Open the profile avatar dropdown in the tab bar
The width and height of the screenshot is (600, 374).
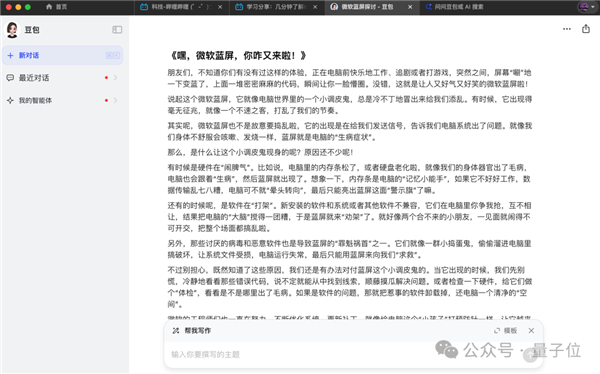pyautogui.click(x=587, y=7)
